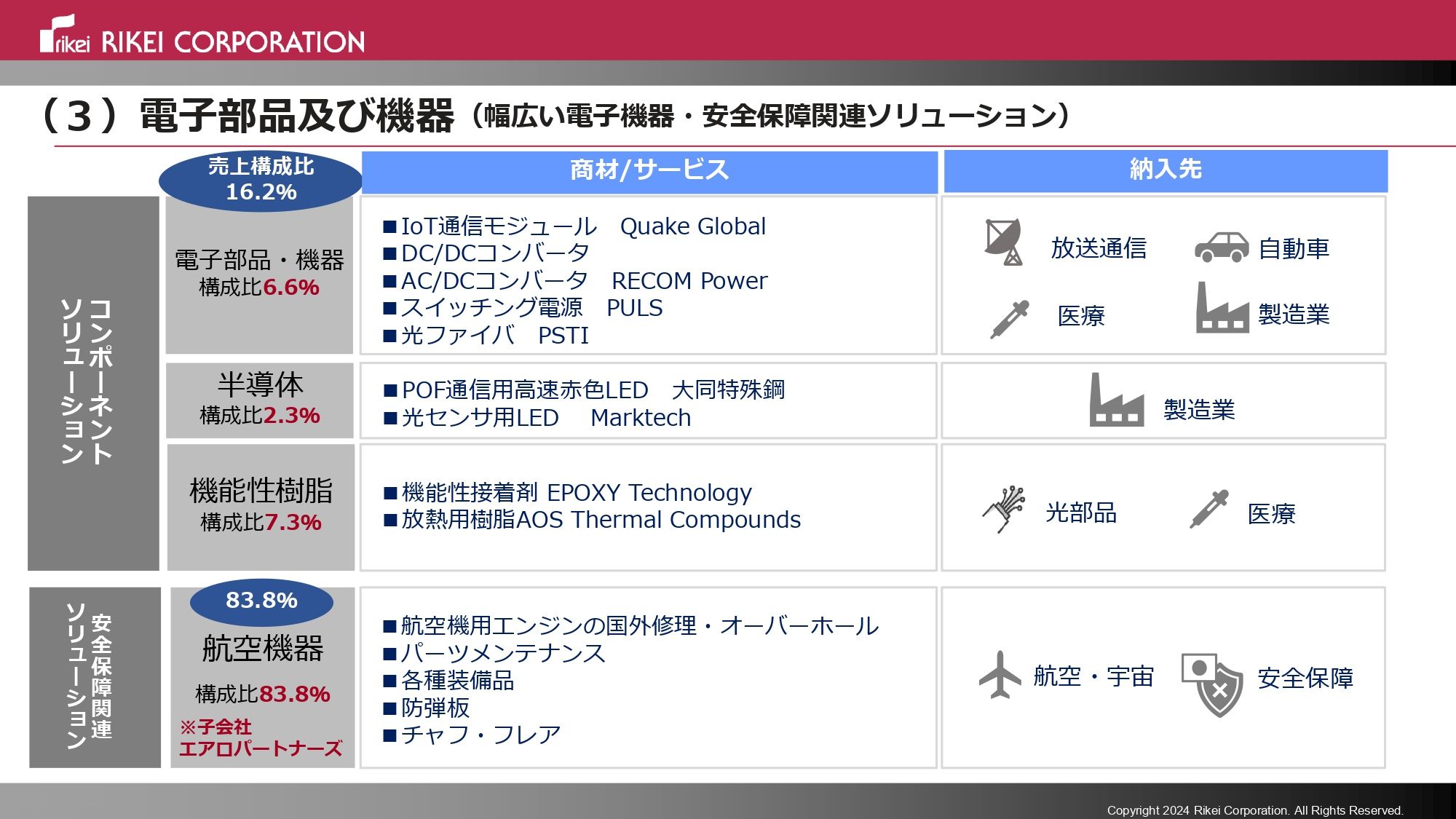Click the airplane icon beside 航空・宇宙

pos(1000,675)
